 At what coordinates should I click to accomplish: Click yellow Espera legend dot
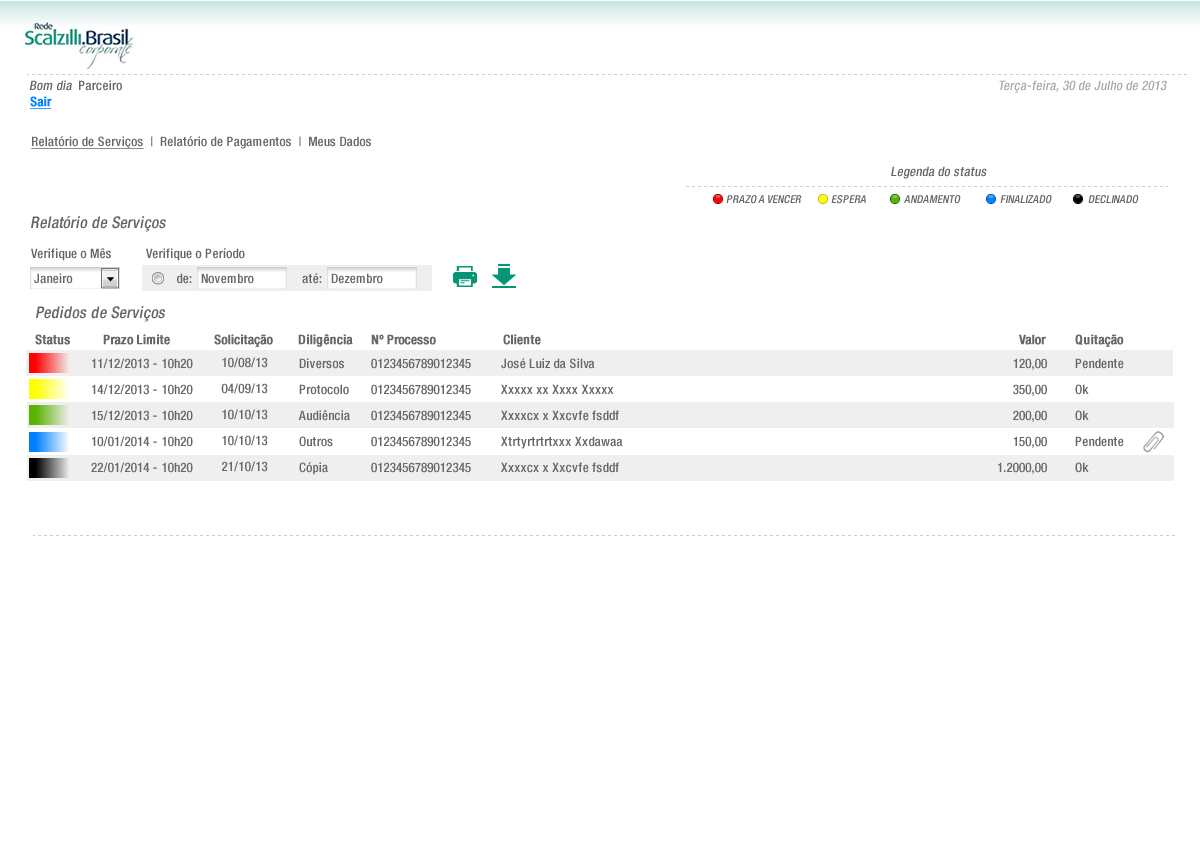[823, 199]
